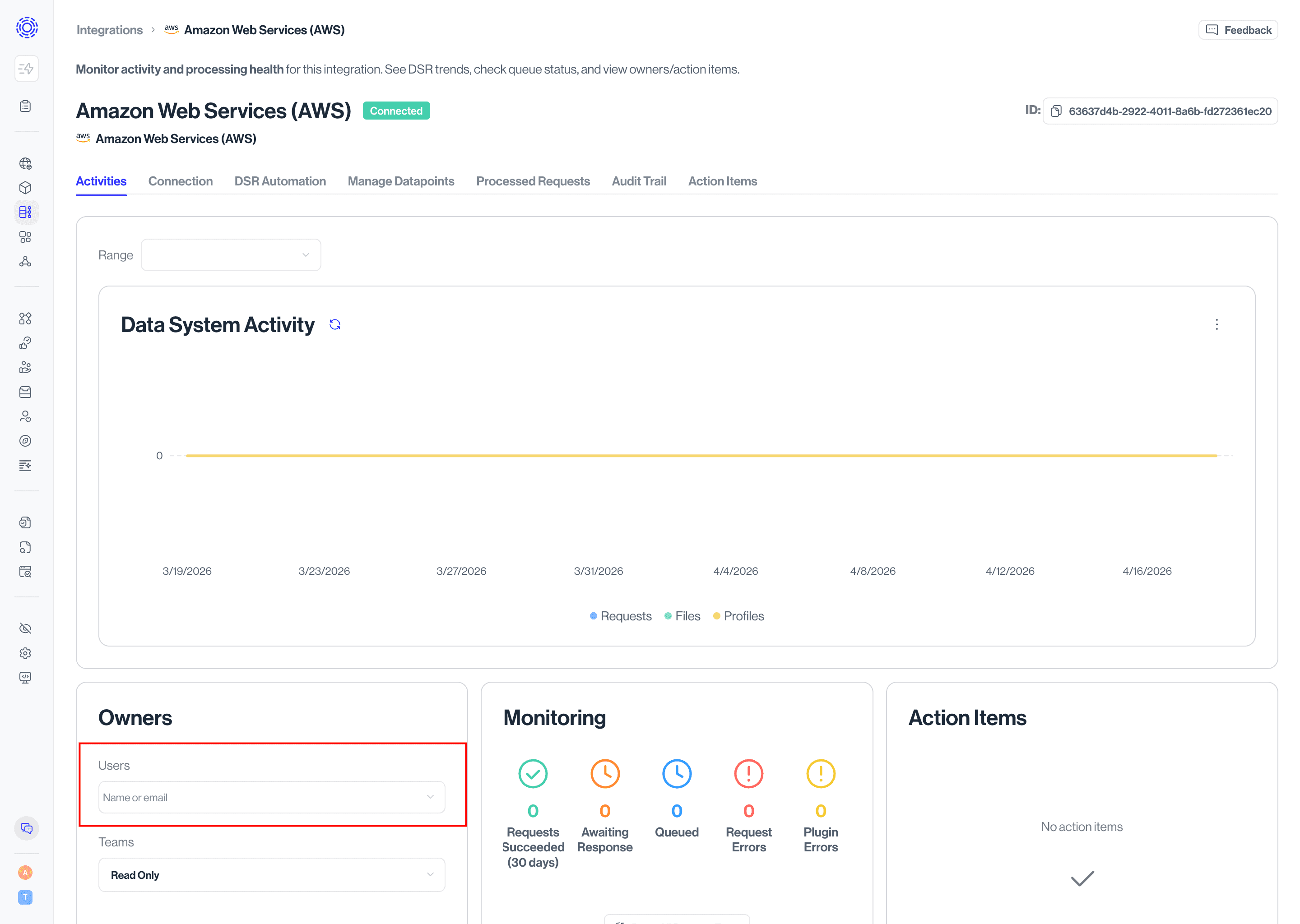The width and height of the screenshot is (1300, 924).
Task: Click the 'Requests Succeeded (30 days)' label
Action: pyautogui.click(x=533, y=847)
